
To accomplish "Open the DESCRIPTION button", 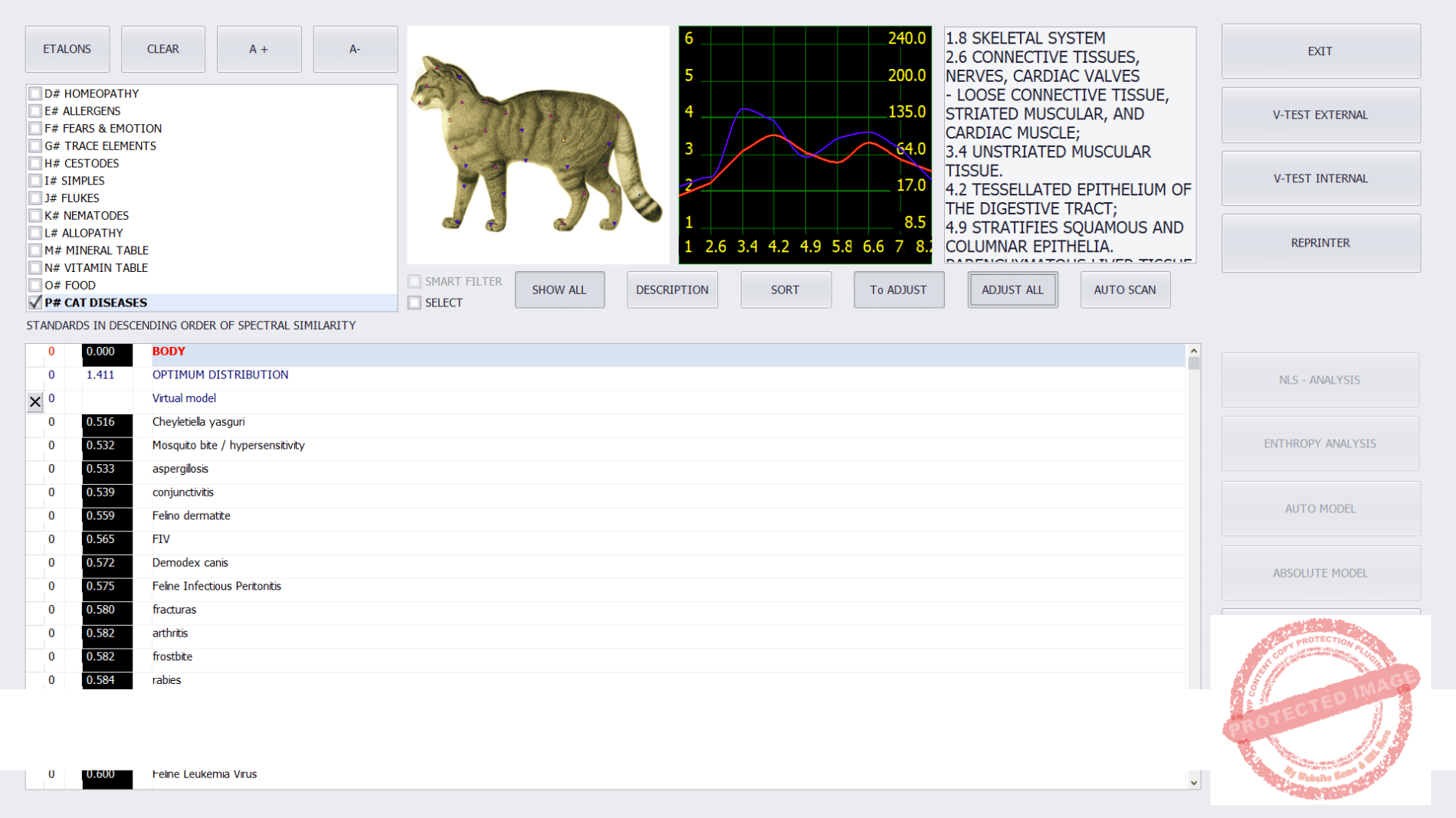I will pyautogui.click(x=671, y=290).
